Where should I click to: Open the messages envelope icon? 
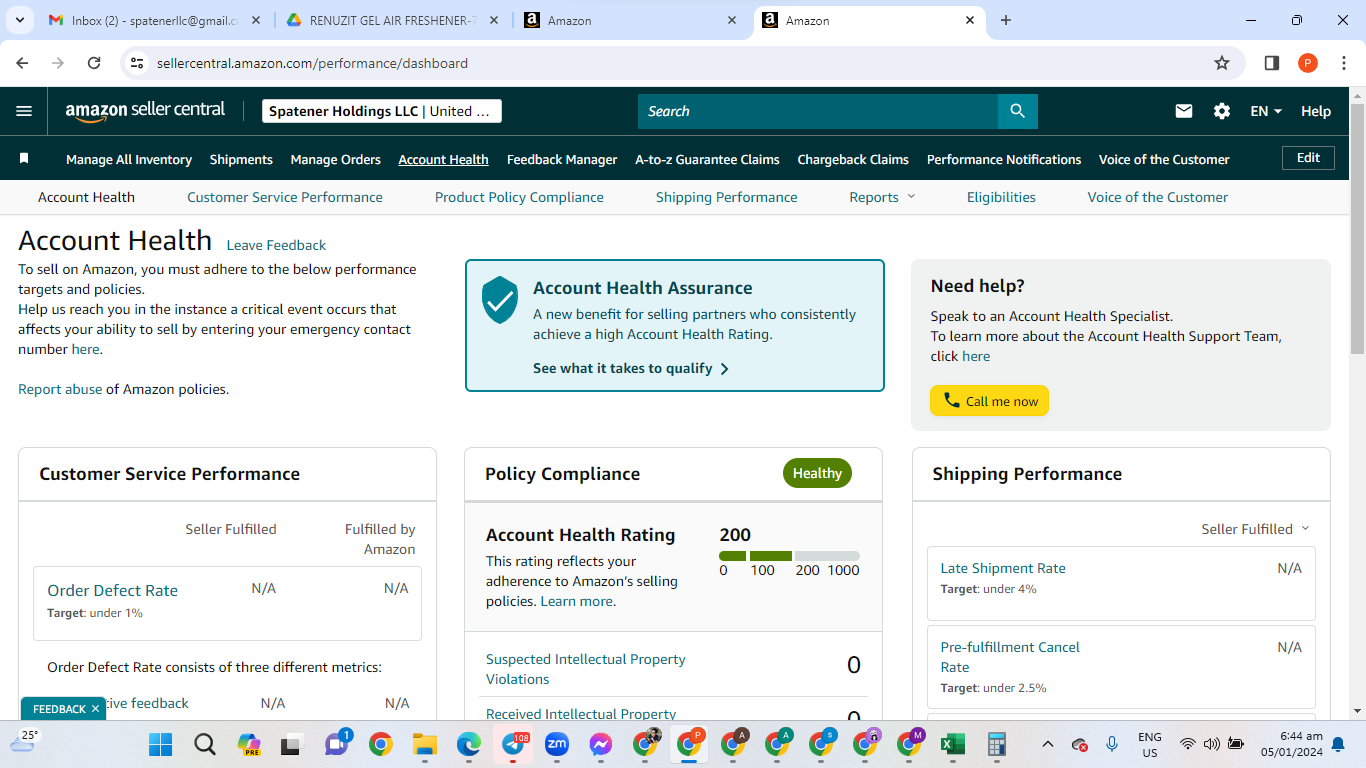coord(1184,111)
